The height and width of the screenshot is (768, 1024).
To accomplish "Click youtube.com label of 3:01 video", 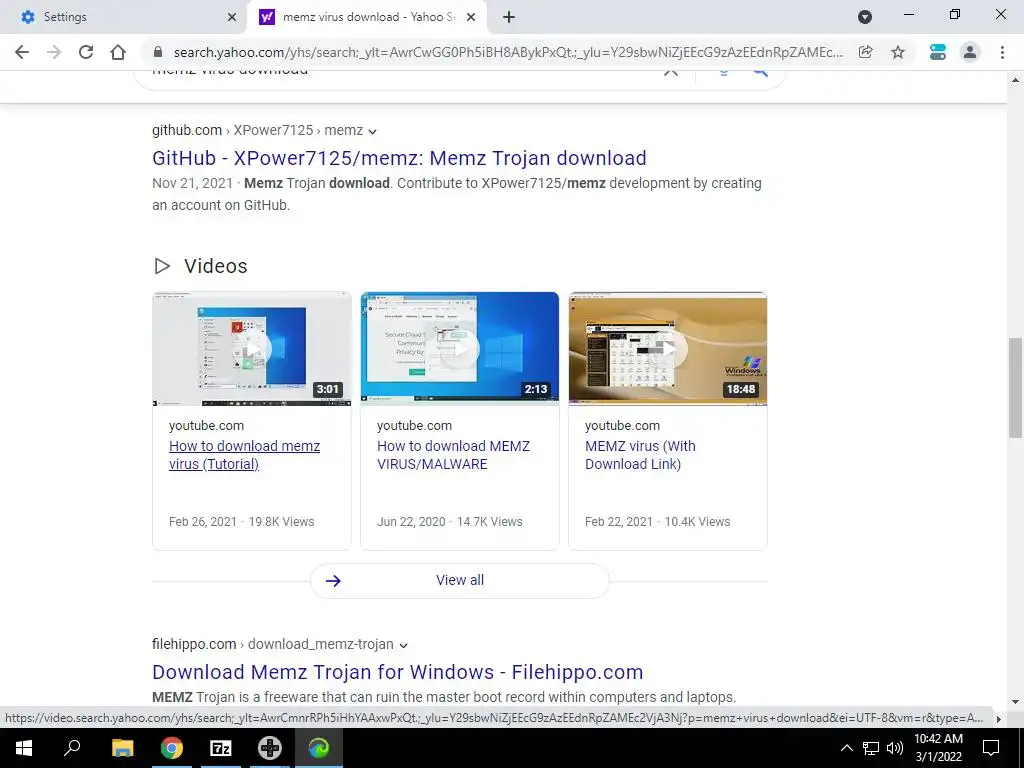I will point(206,426).
